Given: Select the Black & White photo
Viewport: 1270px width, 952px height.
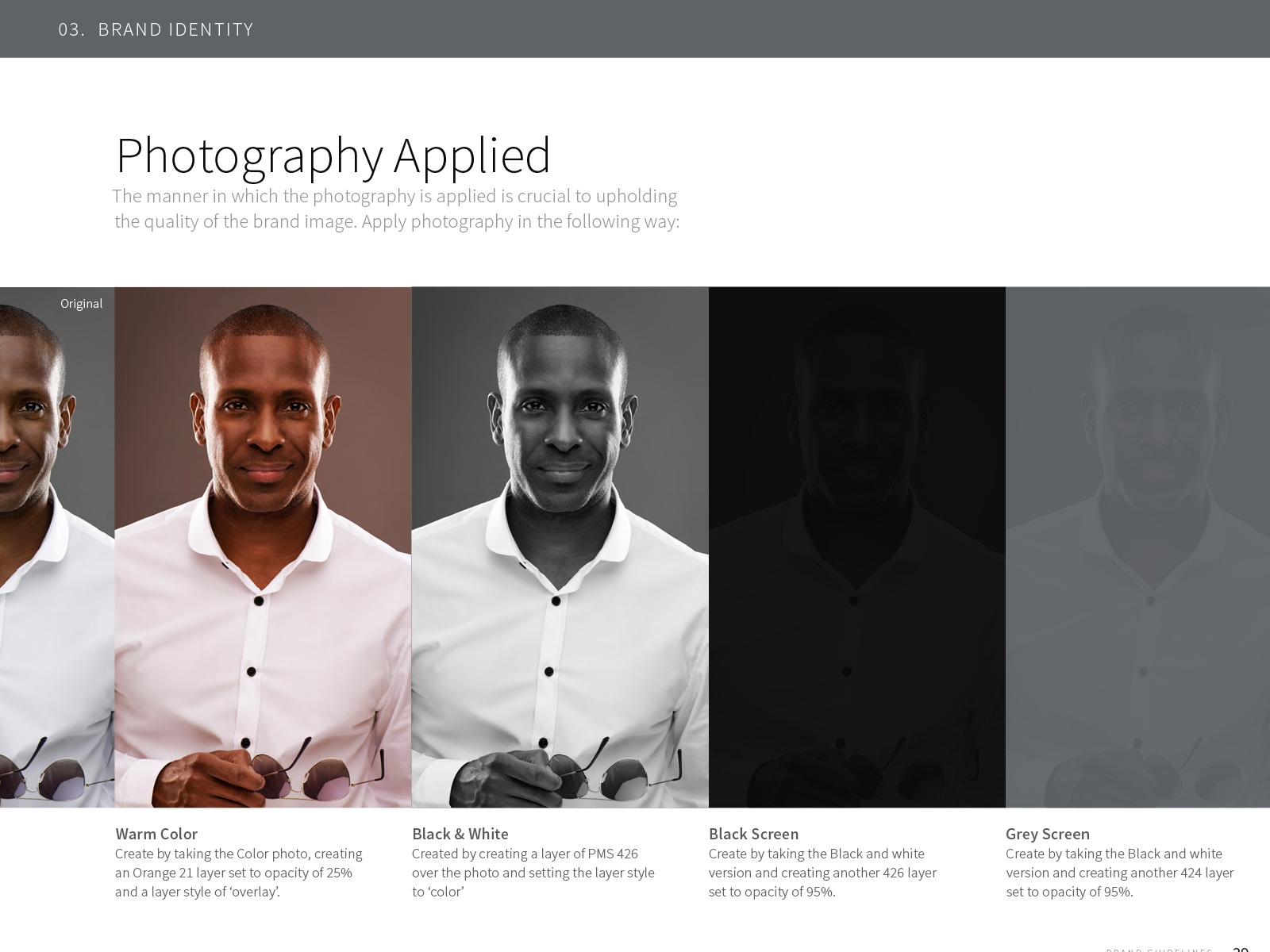Looking at the screenshot, I should (x=560, y=547).
